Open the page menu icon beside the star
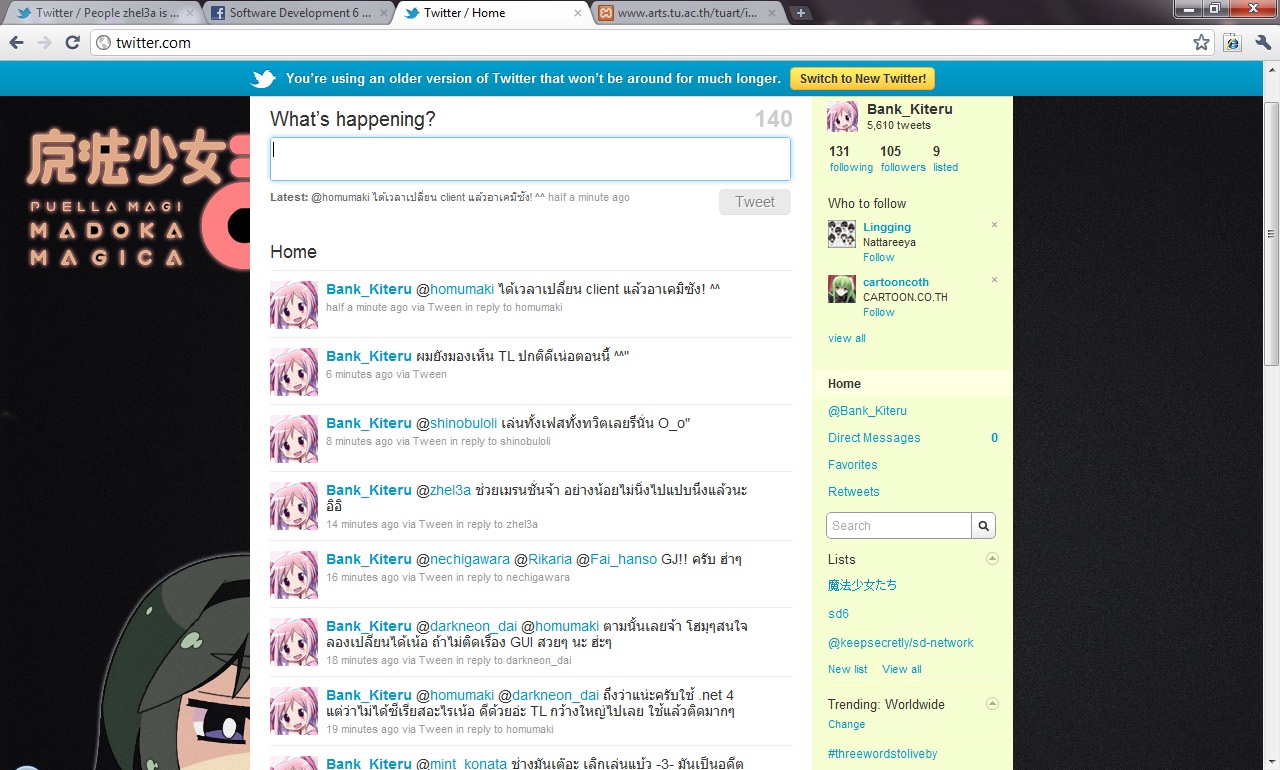This screenshot has height=770, width=1280. (x=1233, y=43)
